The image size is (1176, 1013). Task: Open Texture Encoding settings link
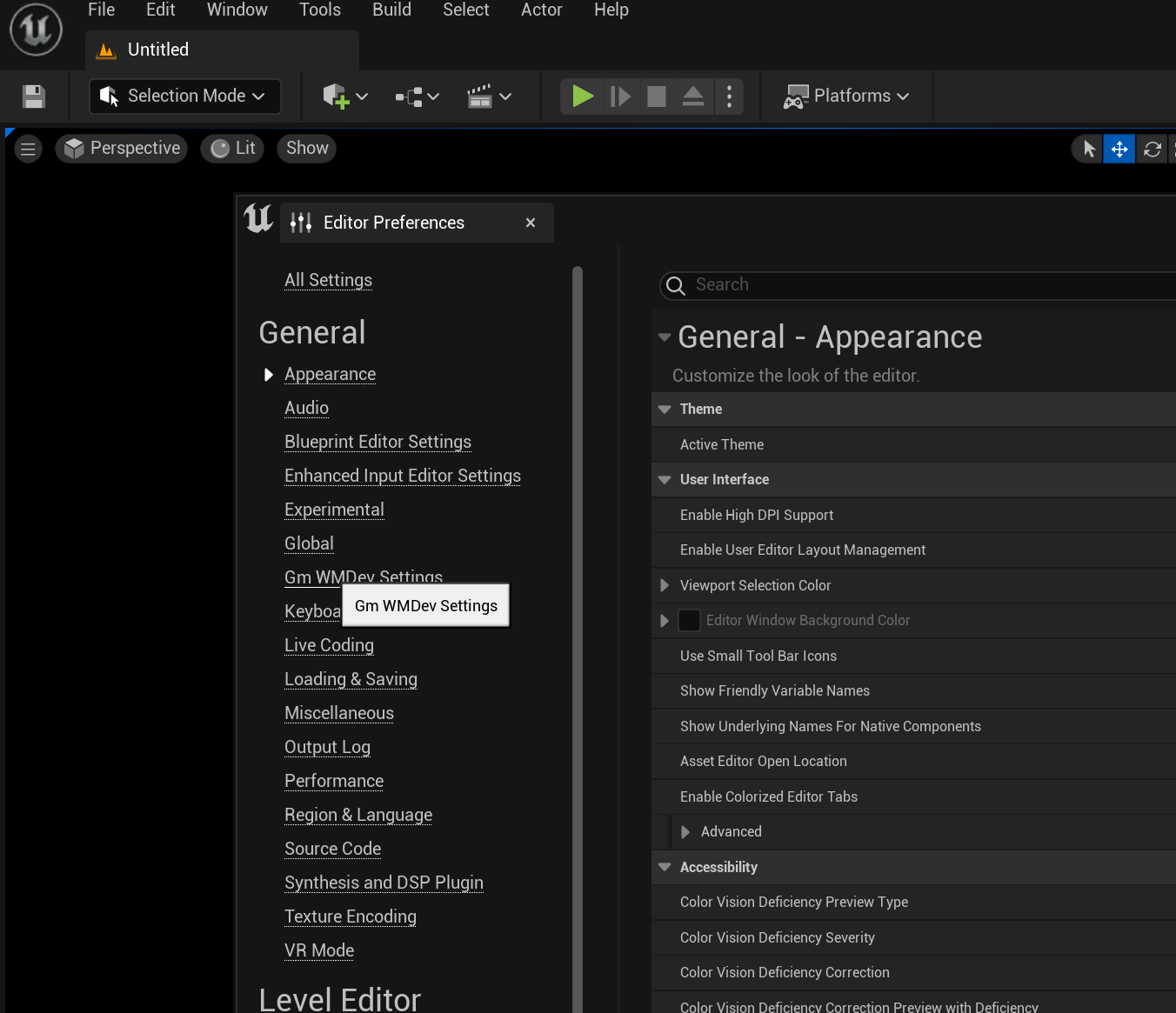(x=351, y=916)
